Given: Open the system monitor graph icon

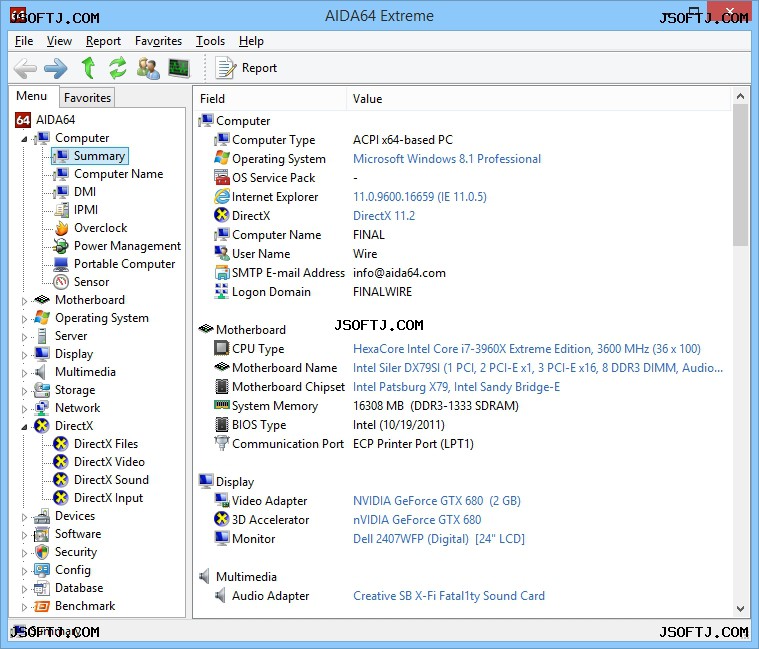Looking at the screenshot, I should click(179, 68).
